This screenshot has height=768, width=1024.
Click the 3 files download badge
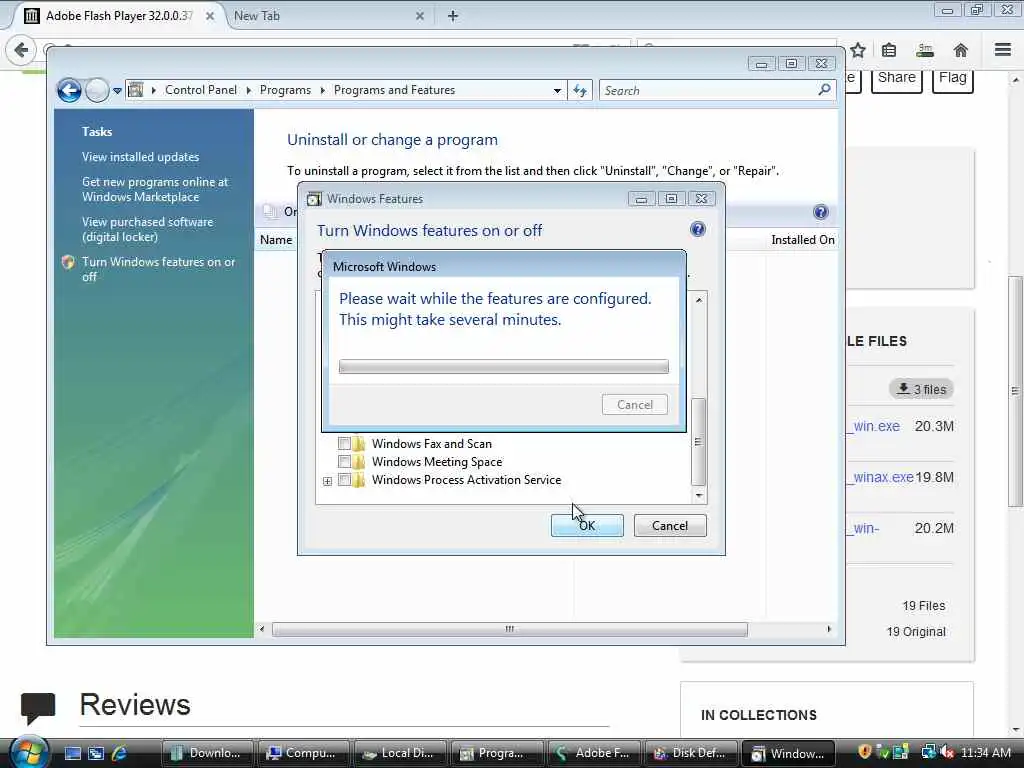(x=921, y=389)
